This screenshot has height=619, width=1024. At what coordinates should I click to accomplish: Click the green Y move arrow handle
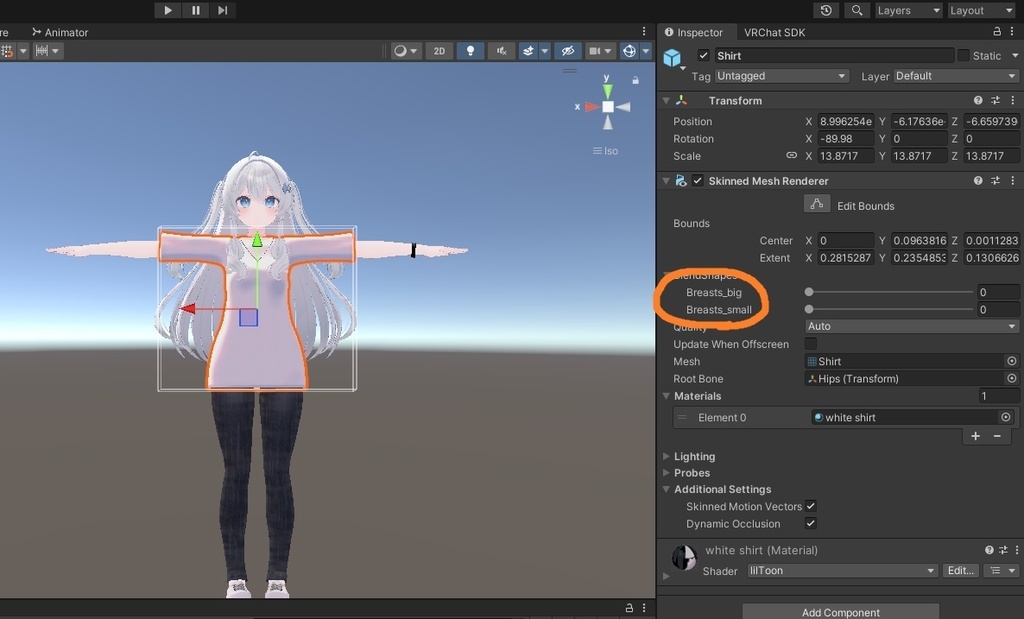[257, 240]
